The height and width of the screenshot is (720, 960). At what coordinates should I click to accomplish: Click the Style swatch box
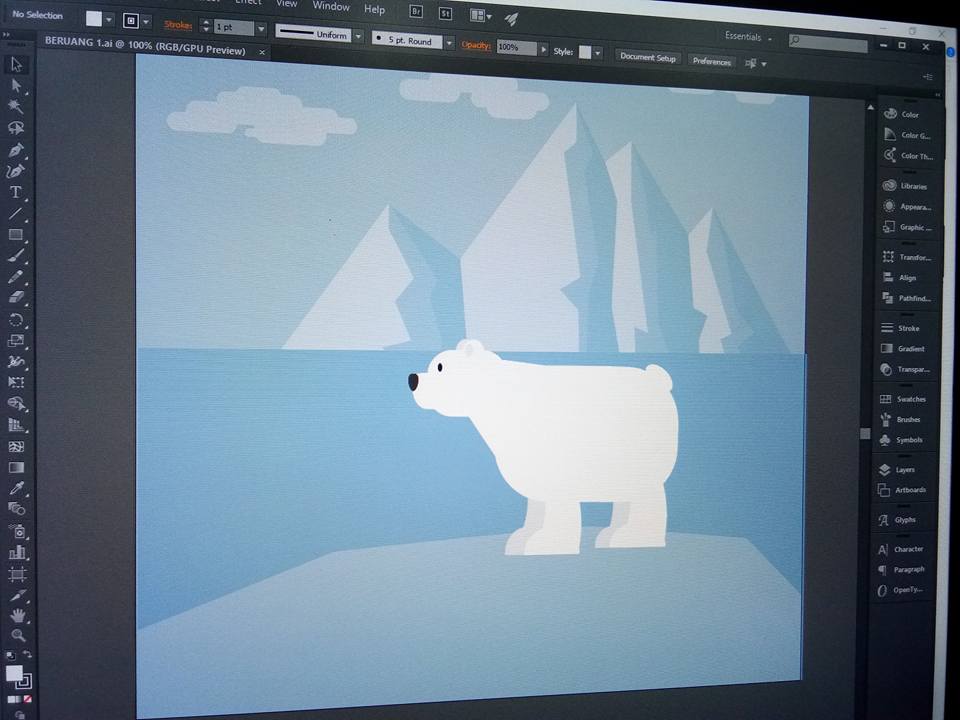[x=585, y=53]
